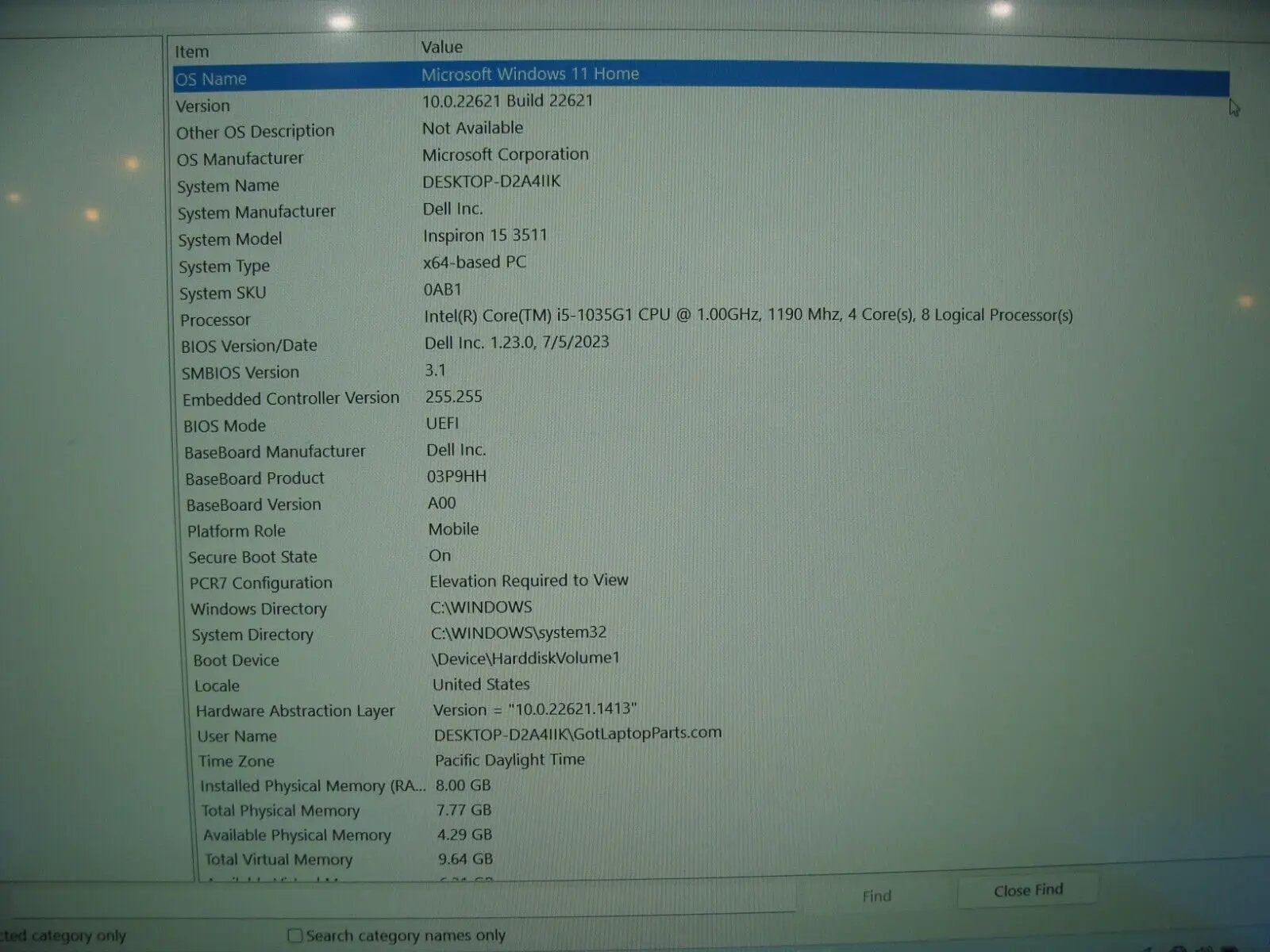The width and height of the screenshot is (1270, 952).
Task: Select the Embedded Controller Version row
Action: pos(291,398)
